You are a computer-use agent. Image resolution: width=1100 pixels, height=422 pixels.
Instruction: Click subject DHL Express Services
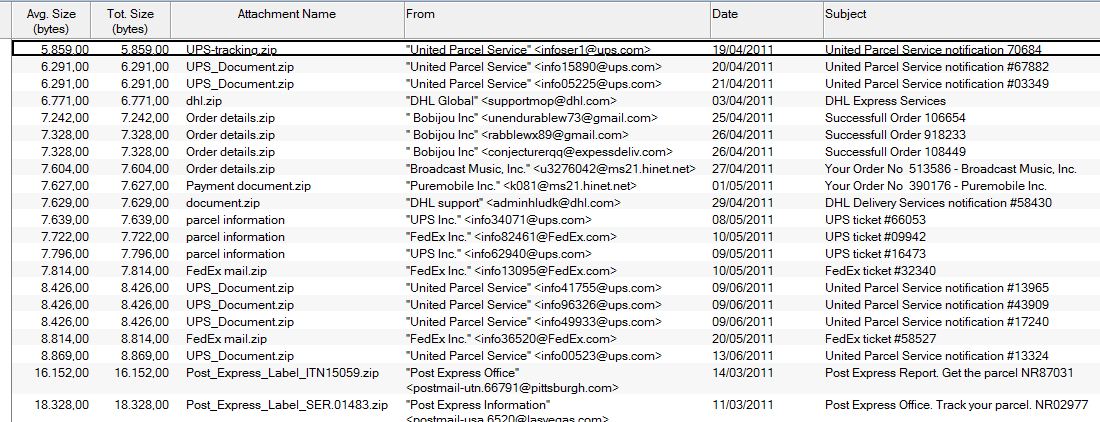(x=885, y=101)
